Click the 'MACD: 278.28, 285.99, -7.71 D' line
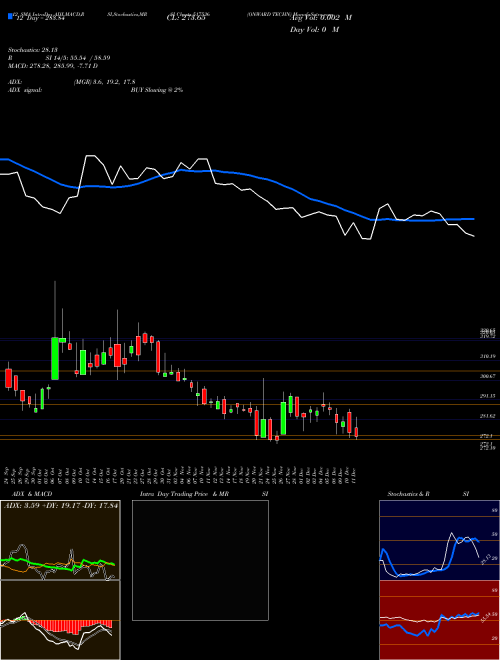500x660 pixels. 53,66
